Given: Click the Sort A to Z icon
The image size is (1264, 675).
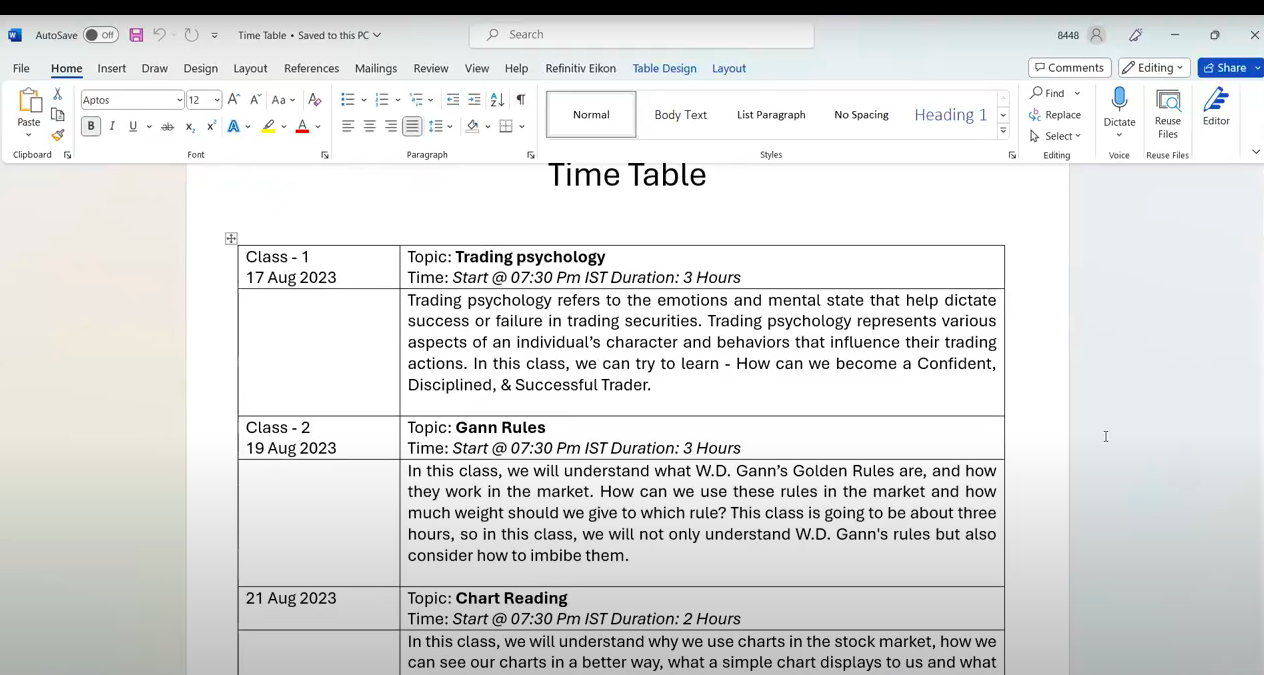Looking at the screenshot, I should [x=497, y=100].
